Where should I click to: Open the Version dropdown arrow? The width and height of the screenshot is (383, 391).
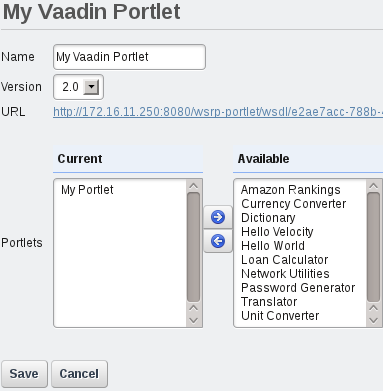coord(91,87)
